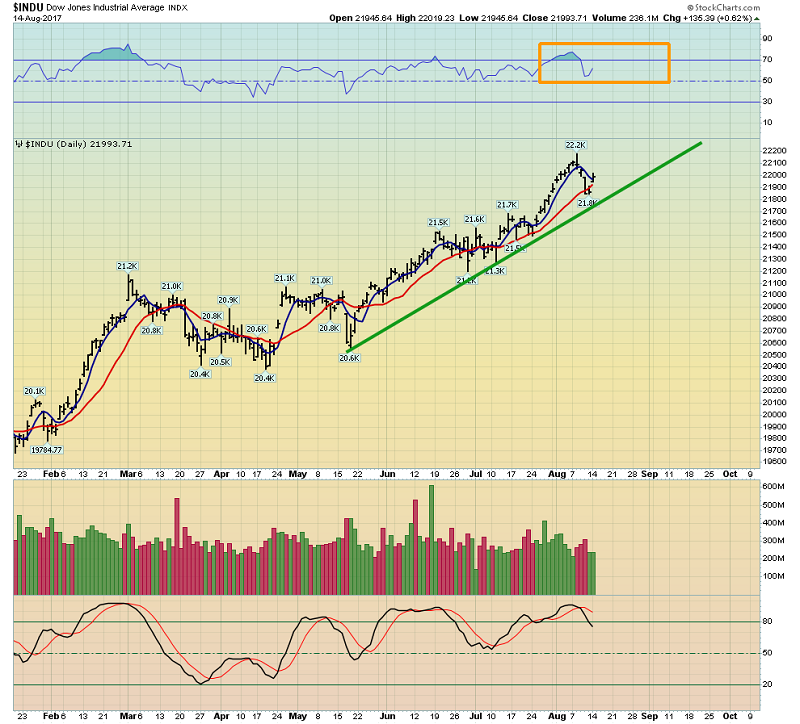Click the 70 overbought level on the RSI axis
This screenshot has height=724, width=800.
pos(767,60)
